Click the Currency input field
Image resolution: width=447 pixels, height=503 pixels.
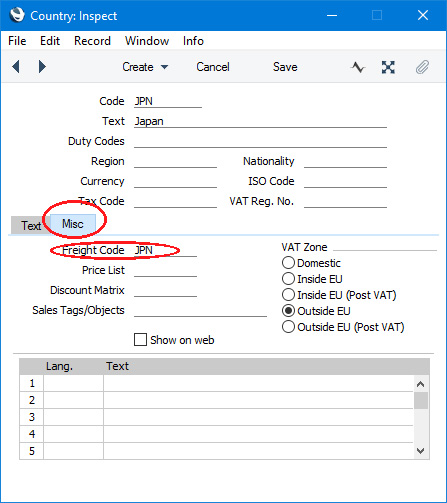click(175, 181)
